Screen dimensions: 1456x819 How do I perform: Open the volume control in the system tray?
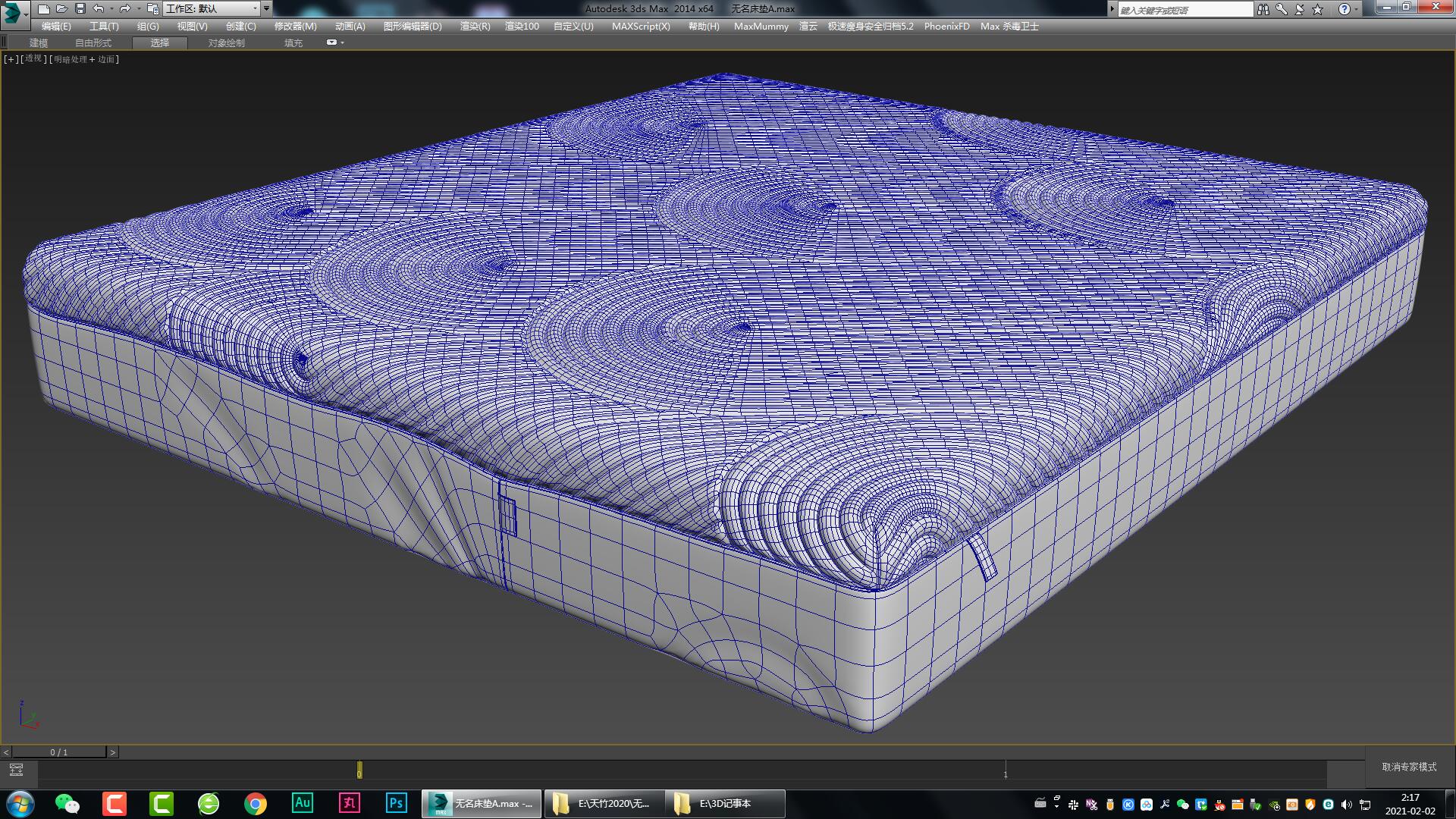1345,803
